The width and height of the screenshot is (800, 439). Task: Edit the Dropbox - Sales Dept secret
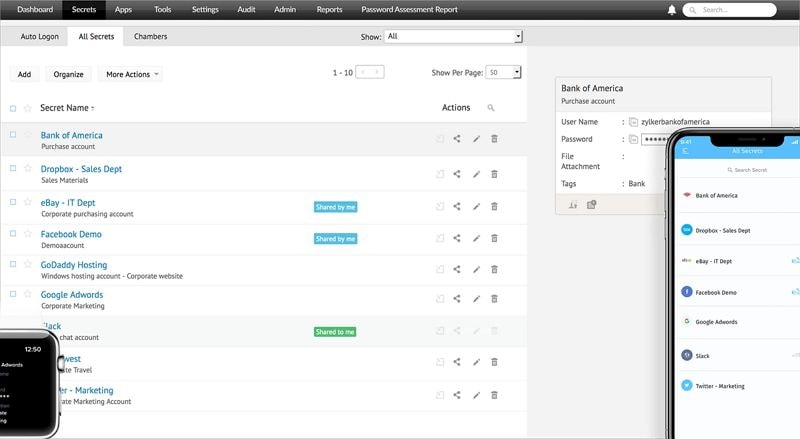476,174
